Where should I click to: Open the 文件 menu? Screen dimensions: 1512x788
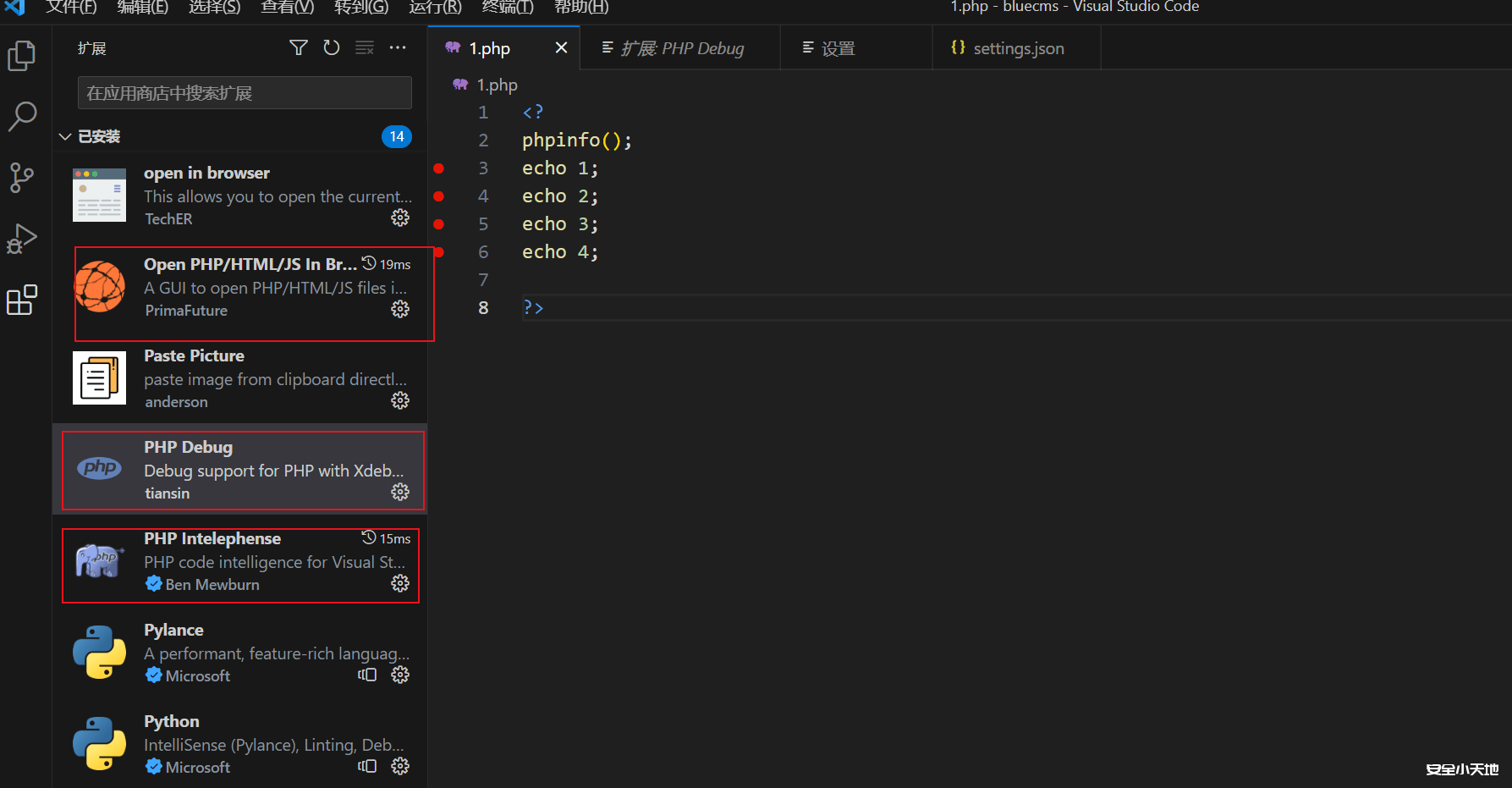(70, 8)
